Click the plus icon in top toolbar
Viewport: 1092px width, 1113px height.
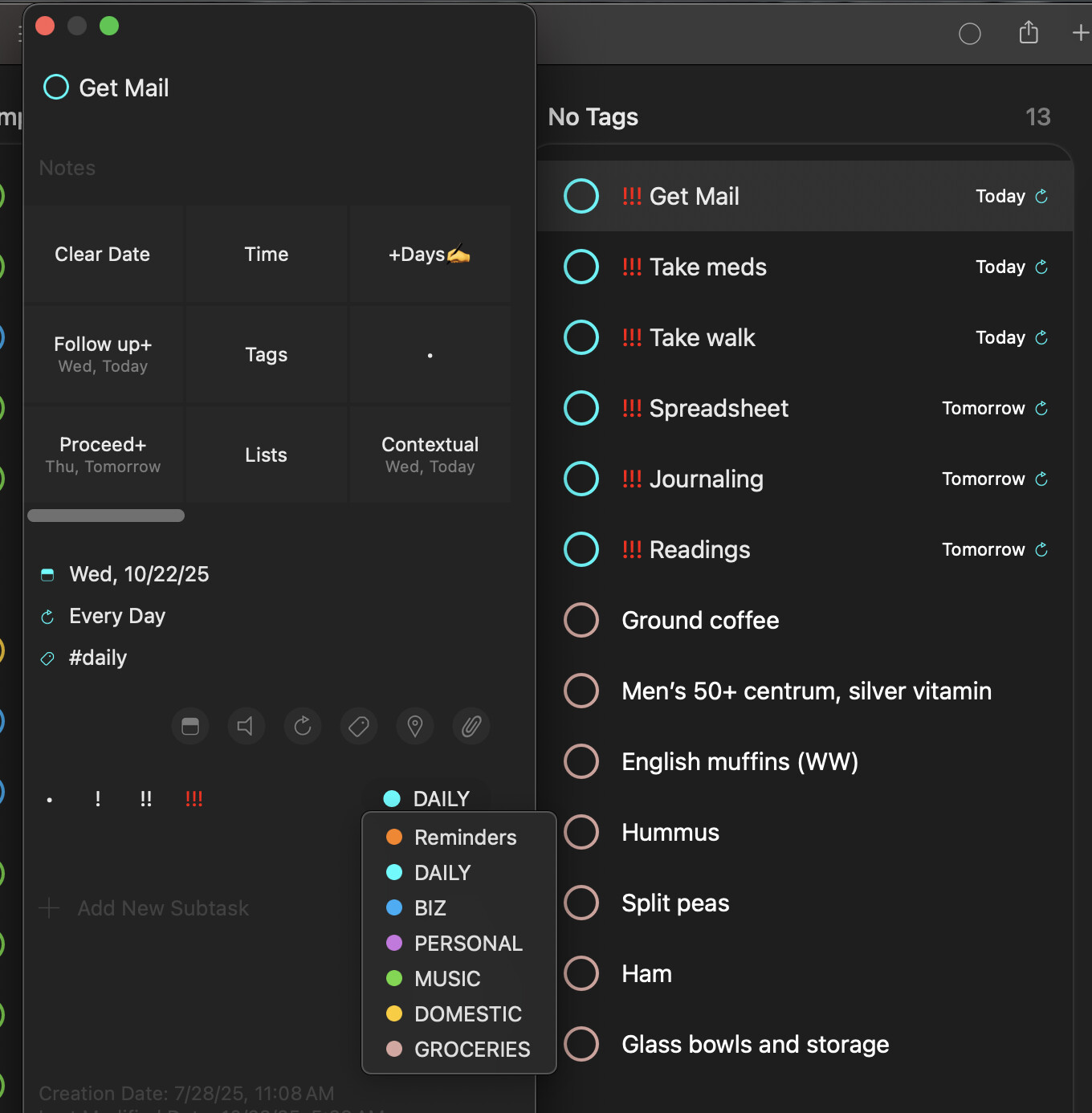pos(1080,33)
